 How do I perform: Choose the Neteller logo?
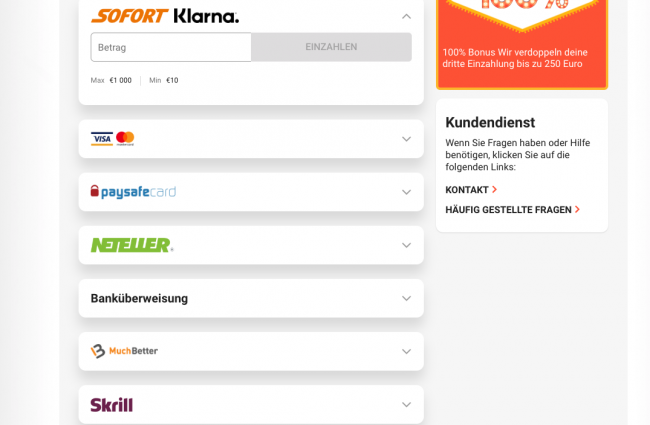point(132,245)
